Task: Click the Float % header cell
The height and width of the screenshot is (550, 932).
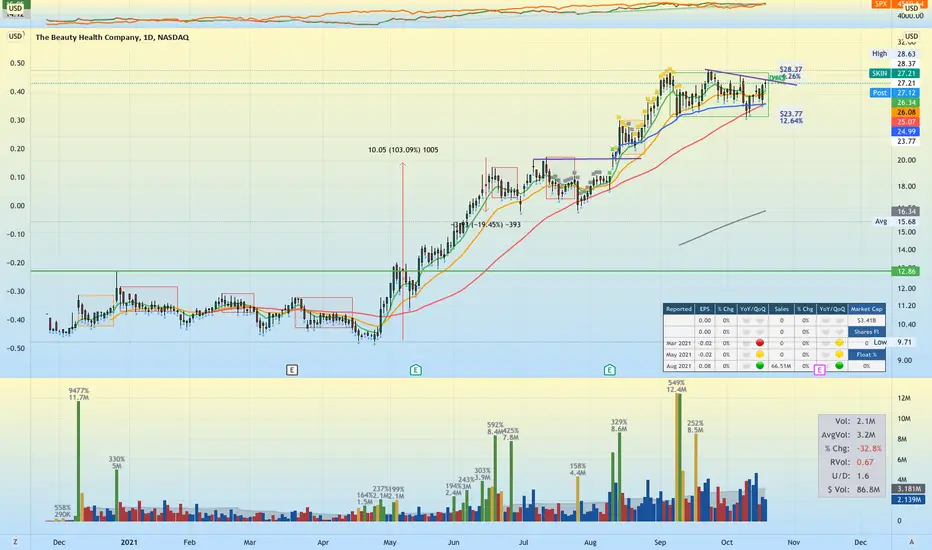Action: 867,354
